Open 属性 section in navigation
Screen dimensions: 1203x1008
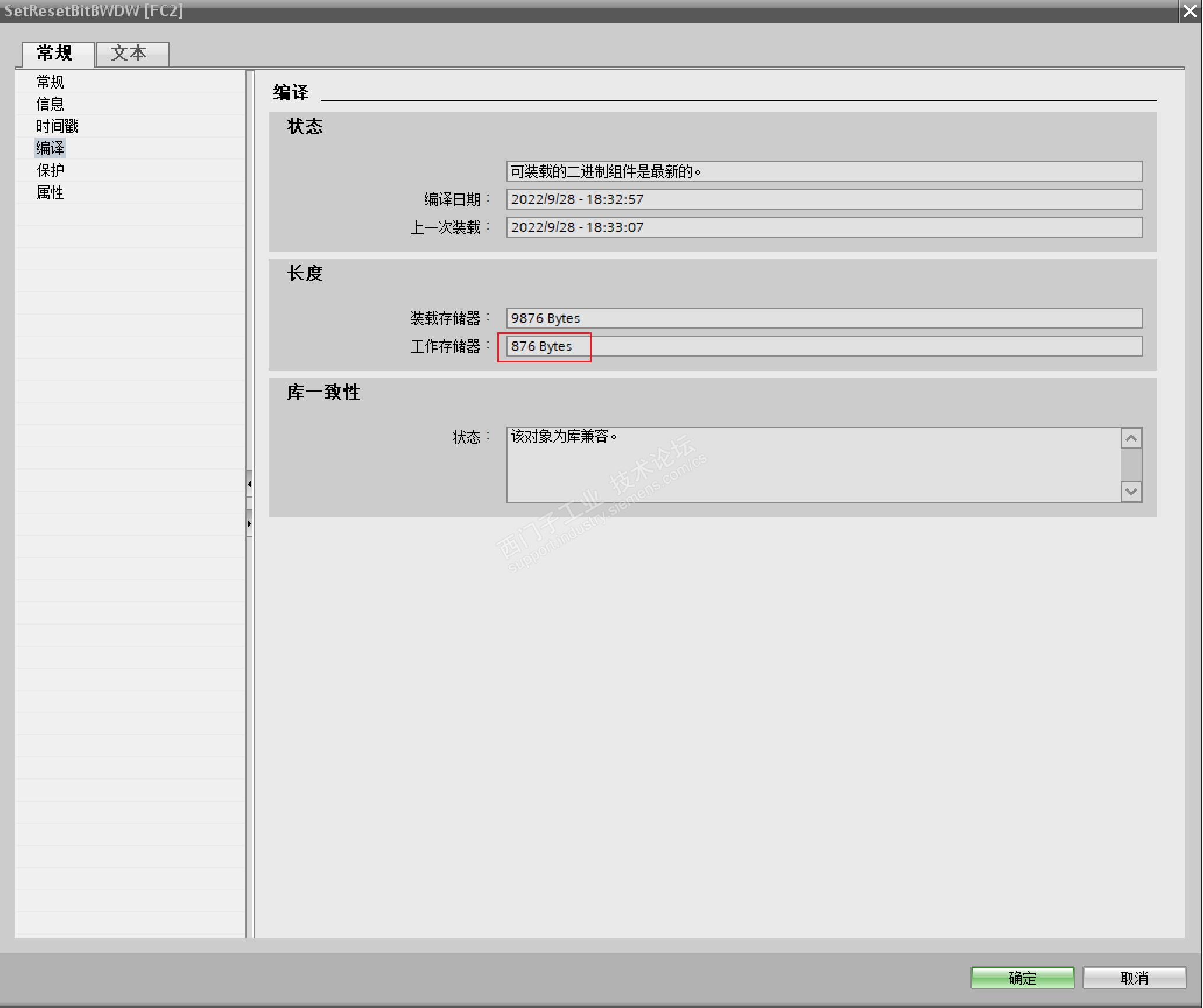coord(50,192)
